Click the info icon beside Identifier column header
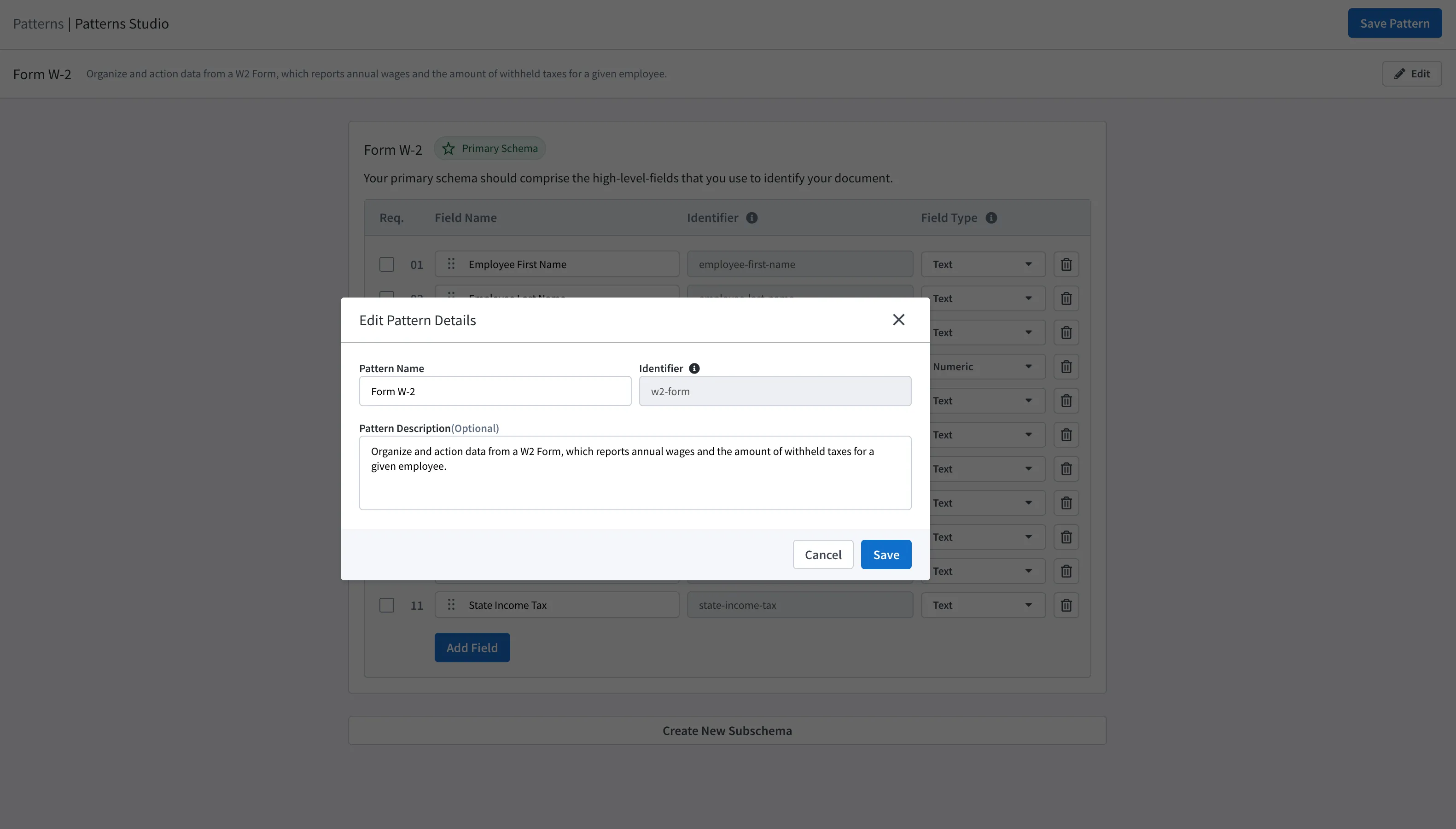Viewport: 1456px width, 829px height. 751,218
